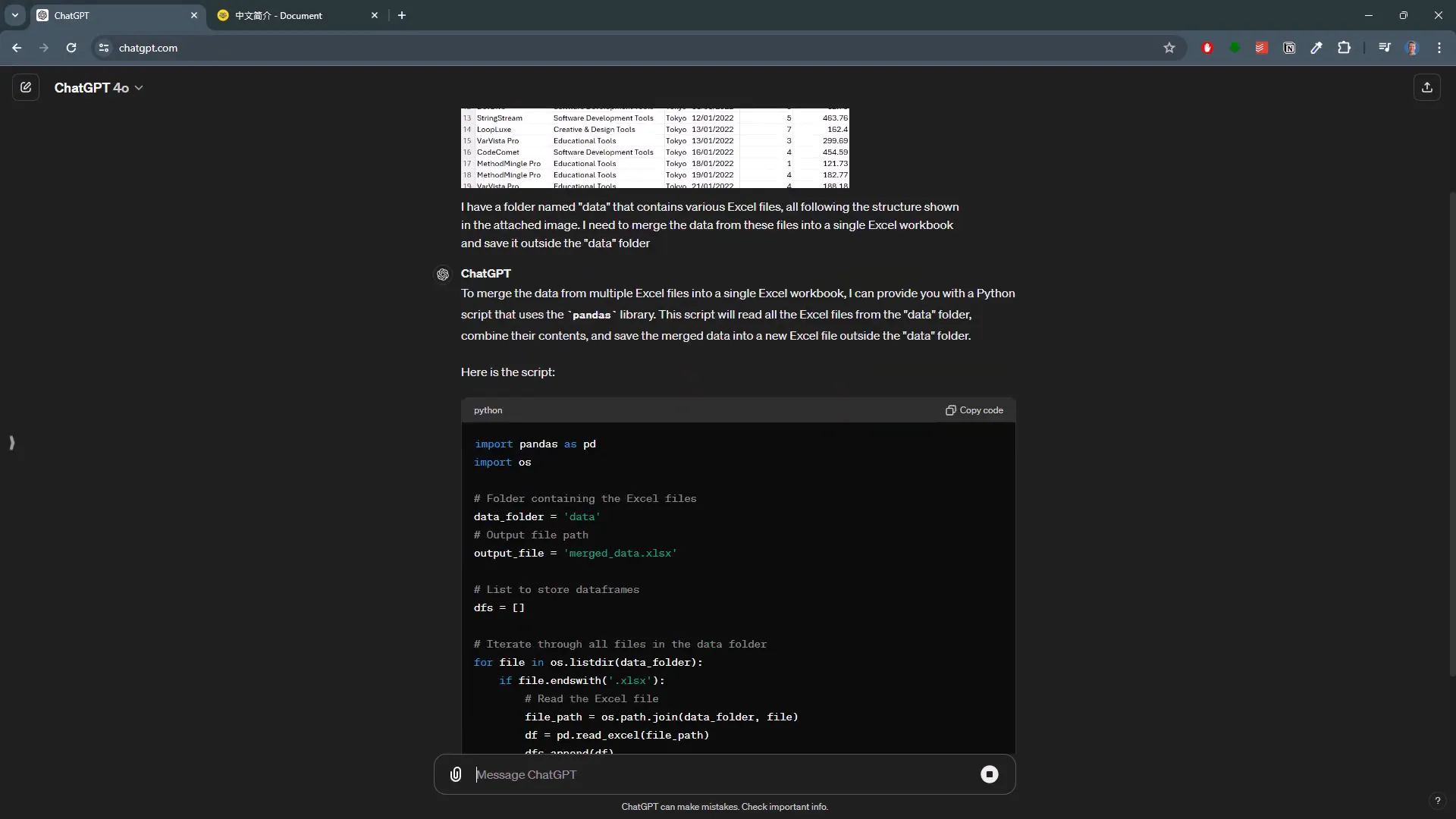Viewport: 1456px width, 819px height.
Task: Open the AdBlock extension icon
Action: (1207, 48)
